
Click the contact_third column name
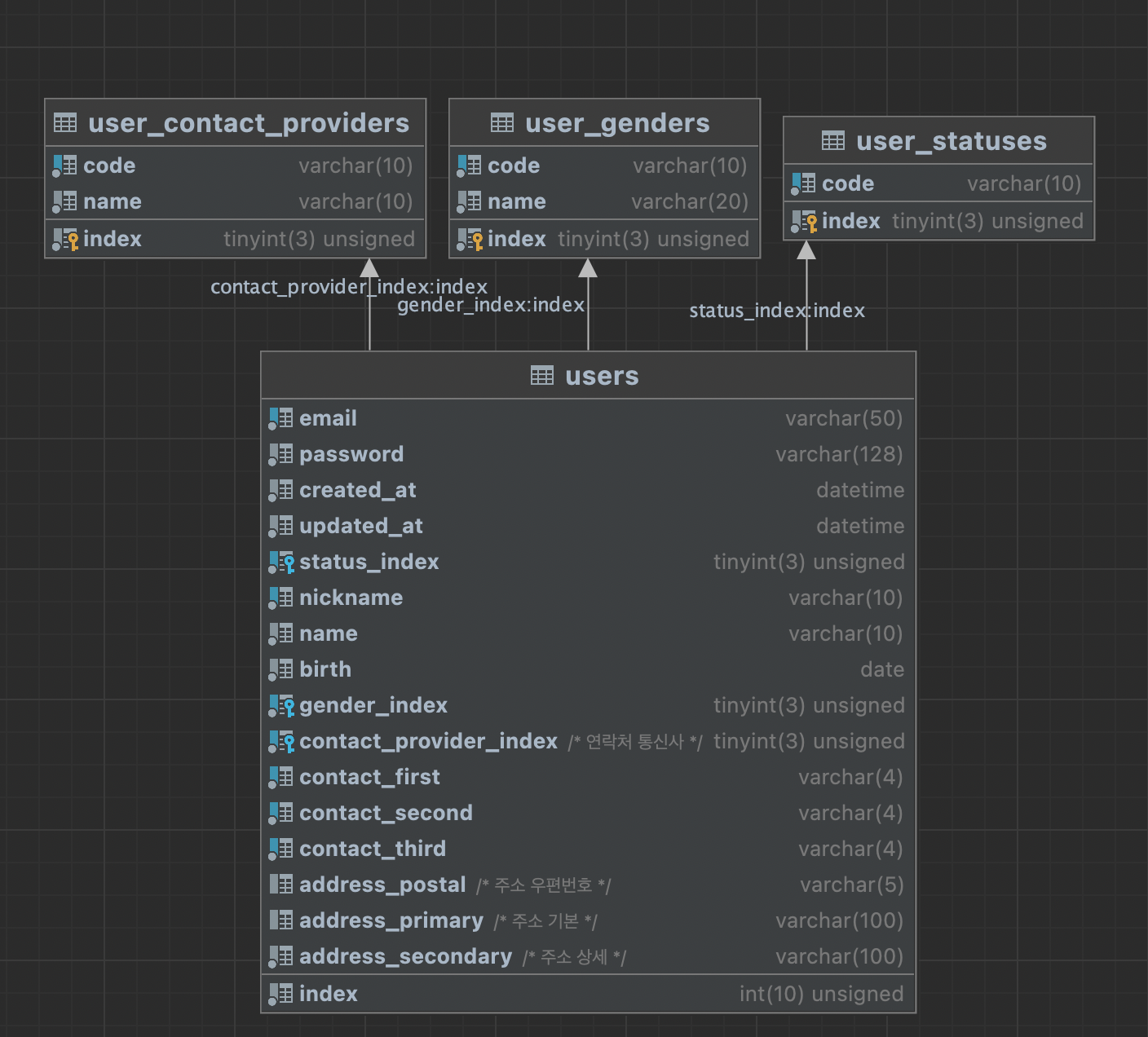click(x=373, y=849)
